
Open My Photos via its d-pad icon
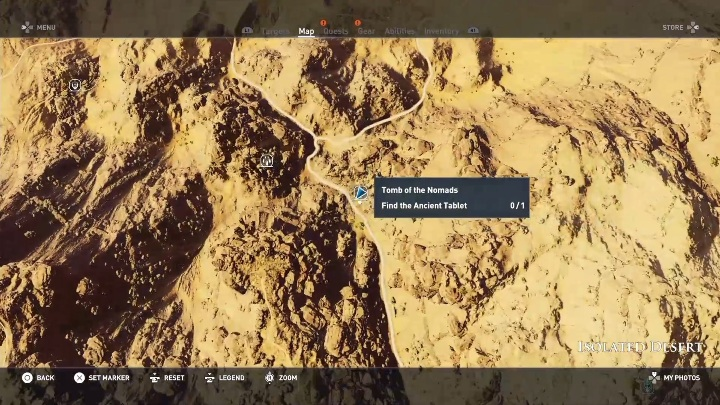click(654, 377)
